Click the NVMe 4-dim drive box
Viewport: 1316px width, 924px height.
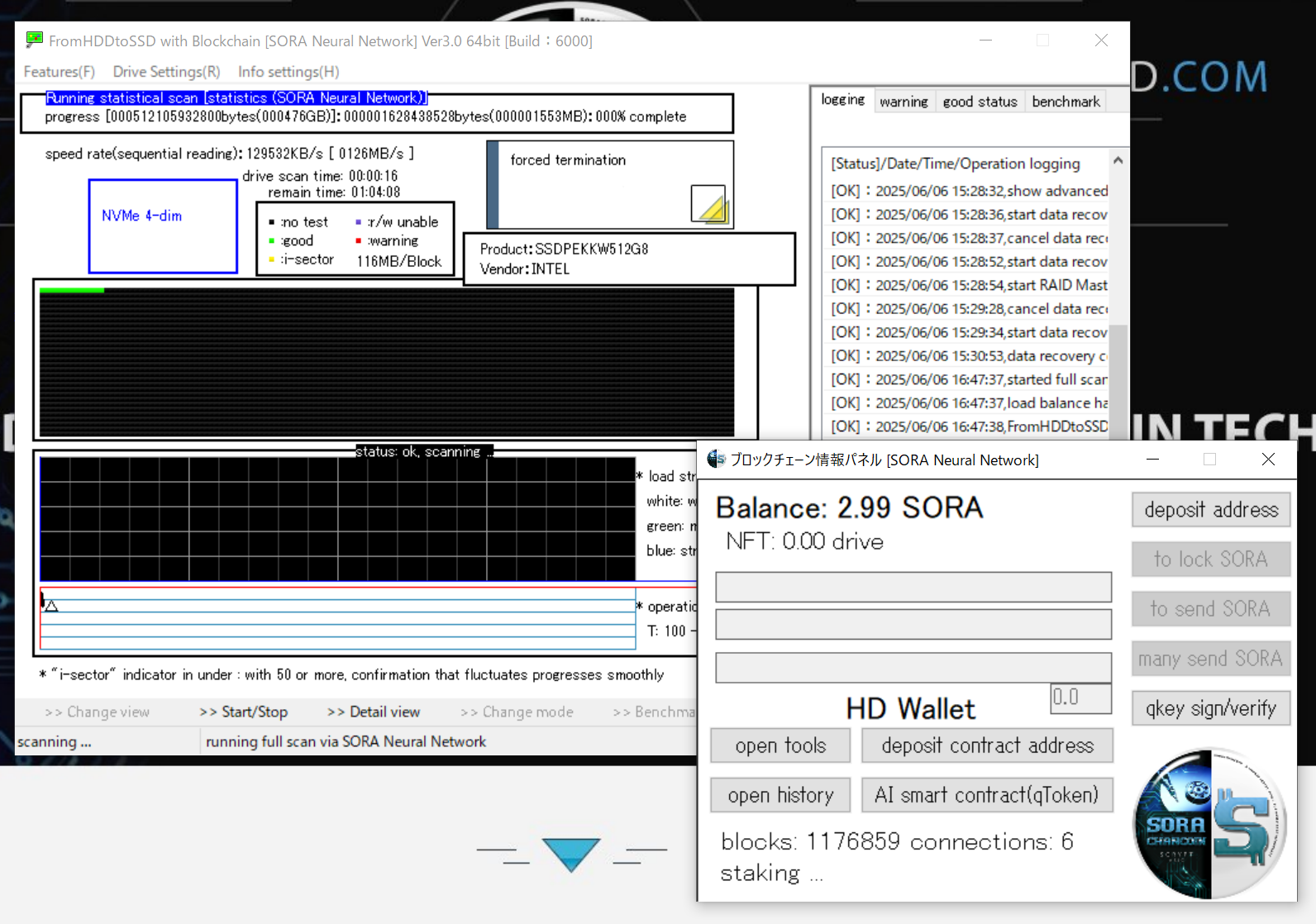coord(163,226)
